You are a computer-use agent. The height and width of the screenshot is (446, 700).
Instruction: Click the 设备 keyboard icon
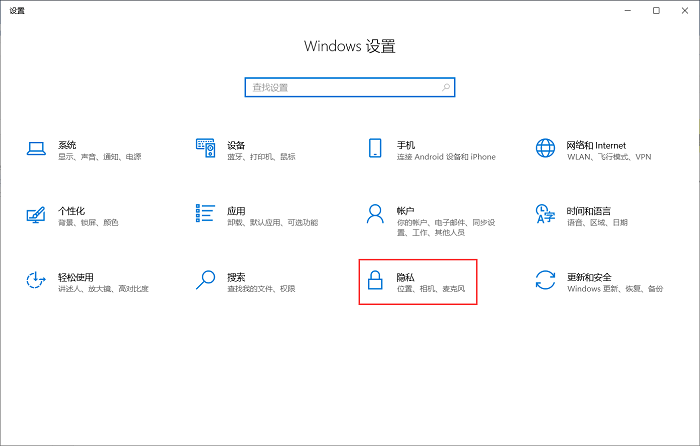pos(206,149)
